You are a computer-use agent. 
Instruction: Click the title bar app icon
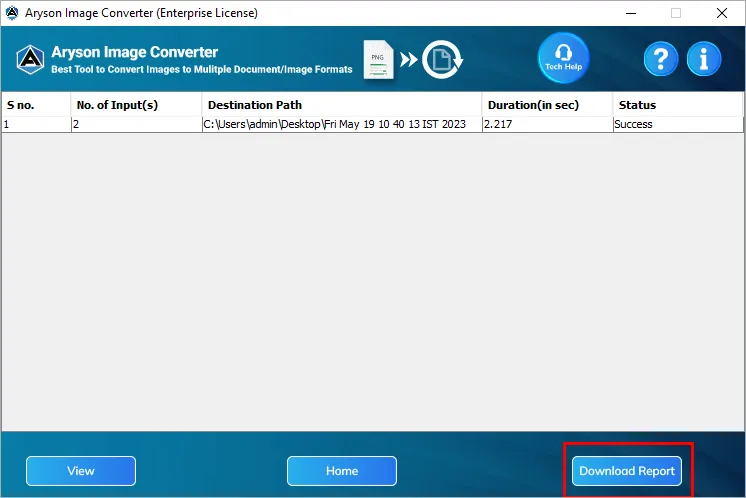coord(12,13)
